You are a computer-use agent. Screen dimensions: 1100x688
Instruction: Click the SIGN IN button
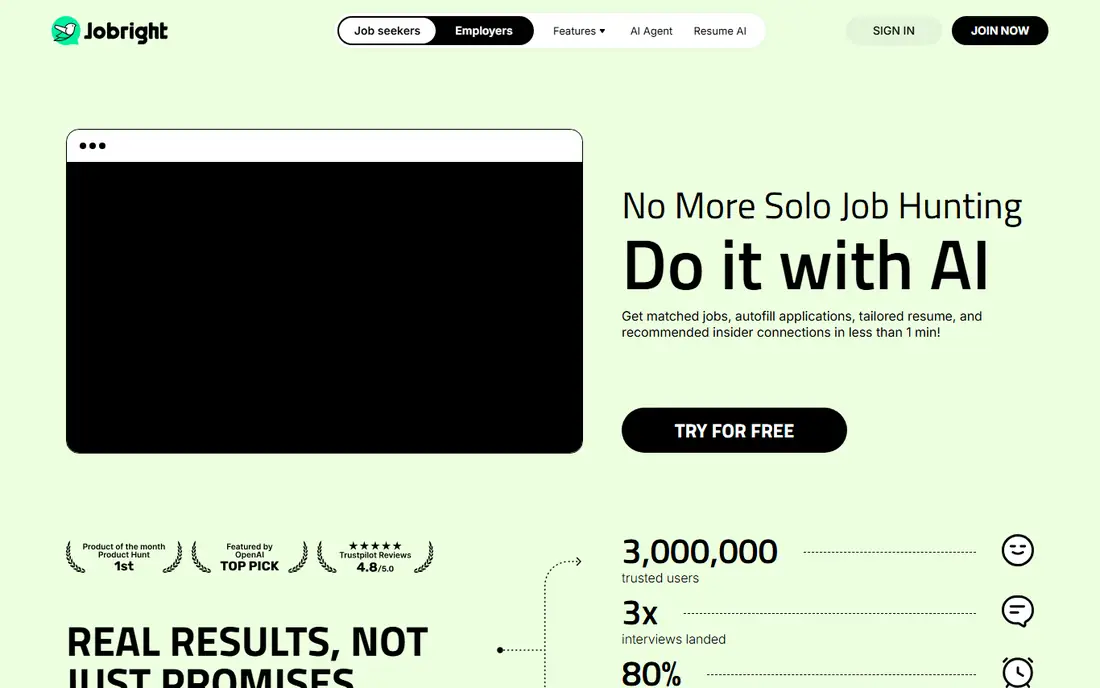point(894,31)
